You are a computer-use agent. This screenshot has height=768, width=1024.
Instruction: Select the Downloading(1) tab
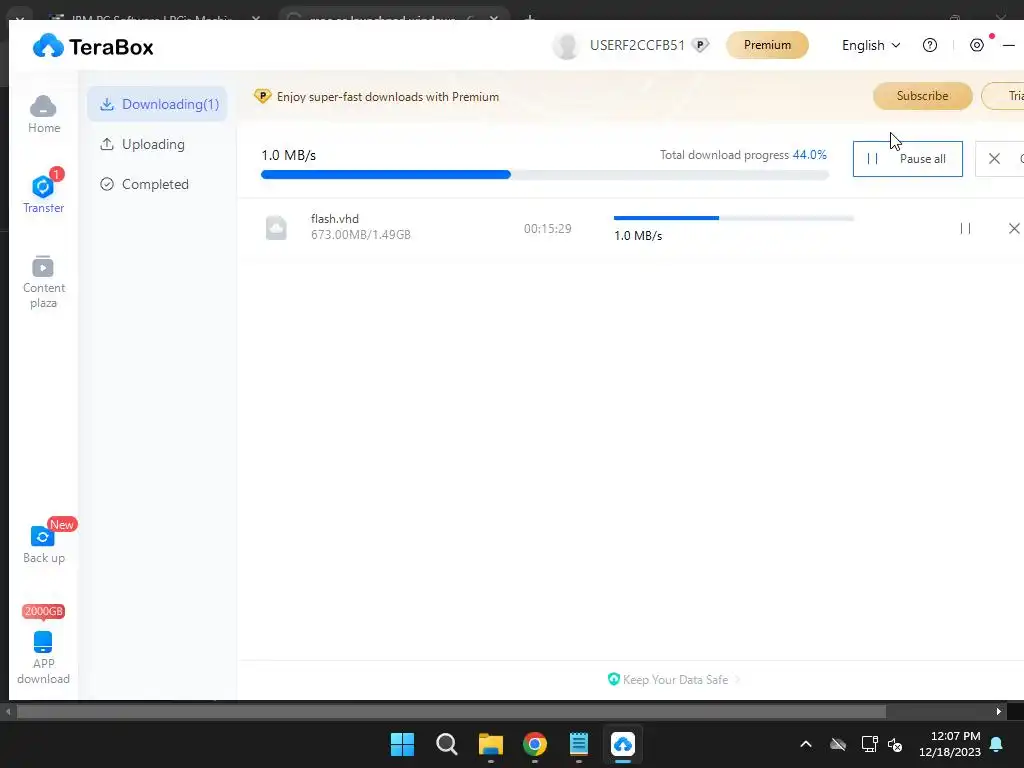157,104
